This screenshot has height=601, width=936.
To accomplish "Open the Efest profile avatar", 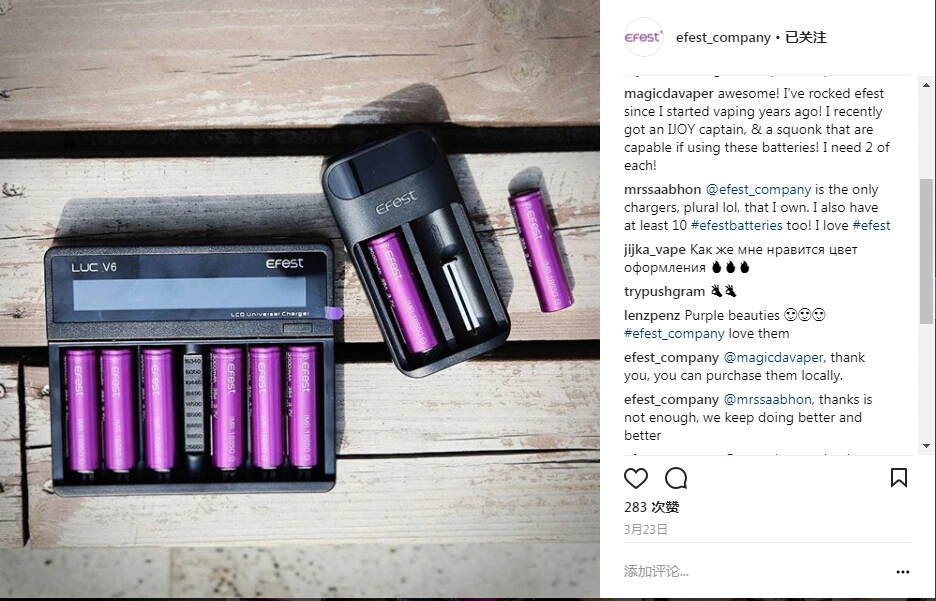I will coord(644,37).
